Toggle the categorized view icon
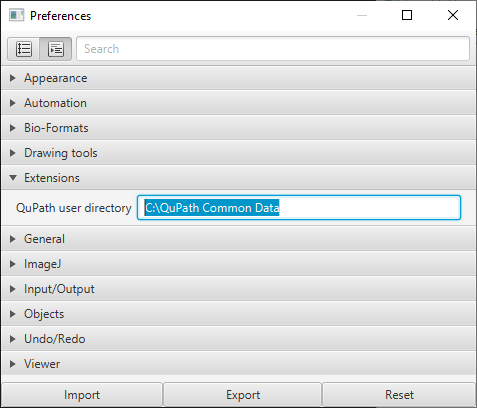477x408 pixels. (56, 49)
